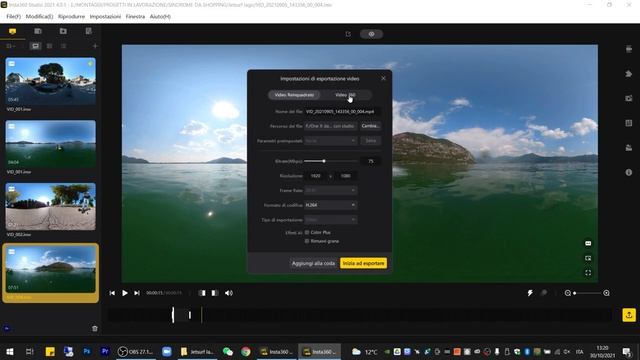Switch media list to list view

pos(63,46)
